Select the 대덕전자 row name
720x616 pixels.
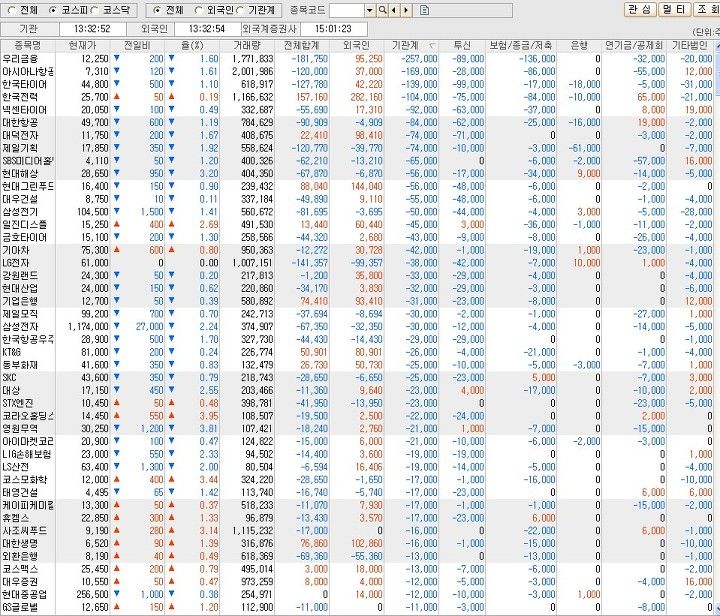[x=20, y=135]
